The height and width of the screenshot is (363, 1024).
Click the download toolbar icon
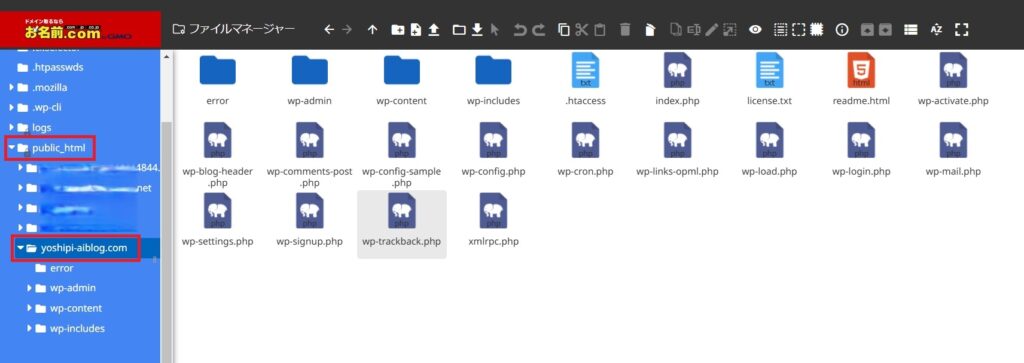[477, 29]
